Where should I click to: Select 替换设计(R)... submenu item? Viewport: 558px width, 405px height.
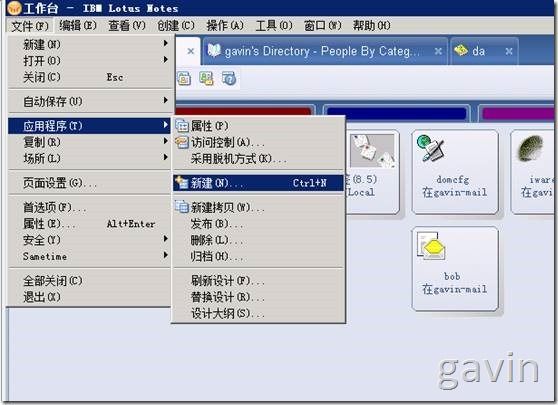pos(258,297)
